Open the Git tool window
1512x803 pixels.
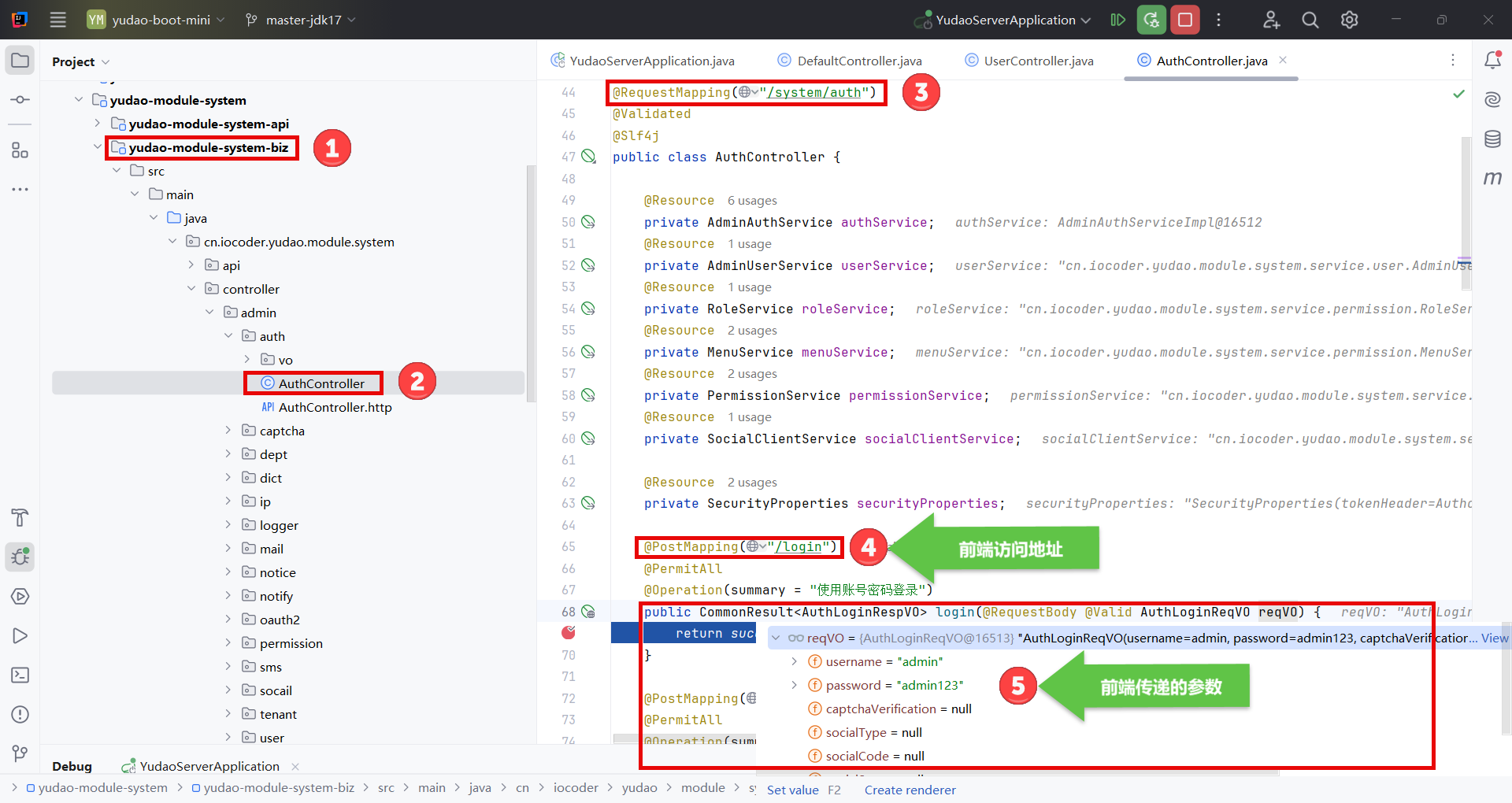(20, 753)
